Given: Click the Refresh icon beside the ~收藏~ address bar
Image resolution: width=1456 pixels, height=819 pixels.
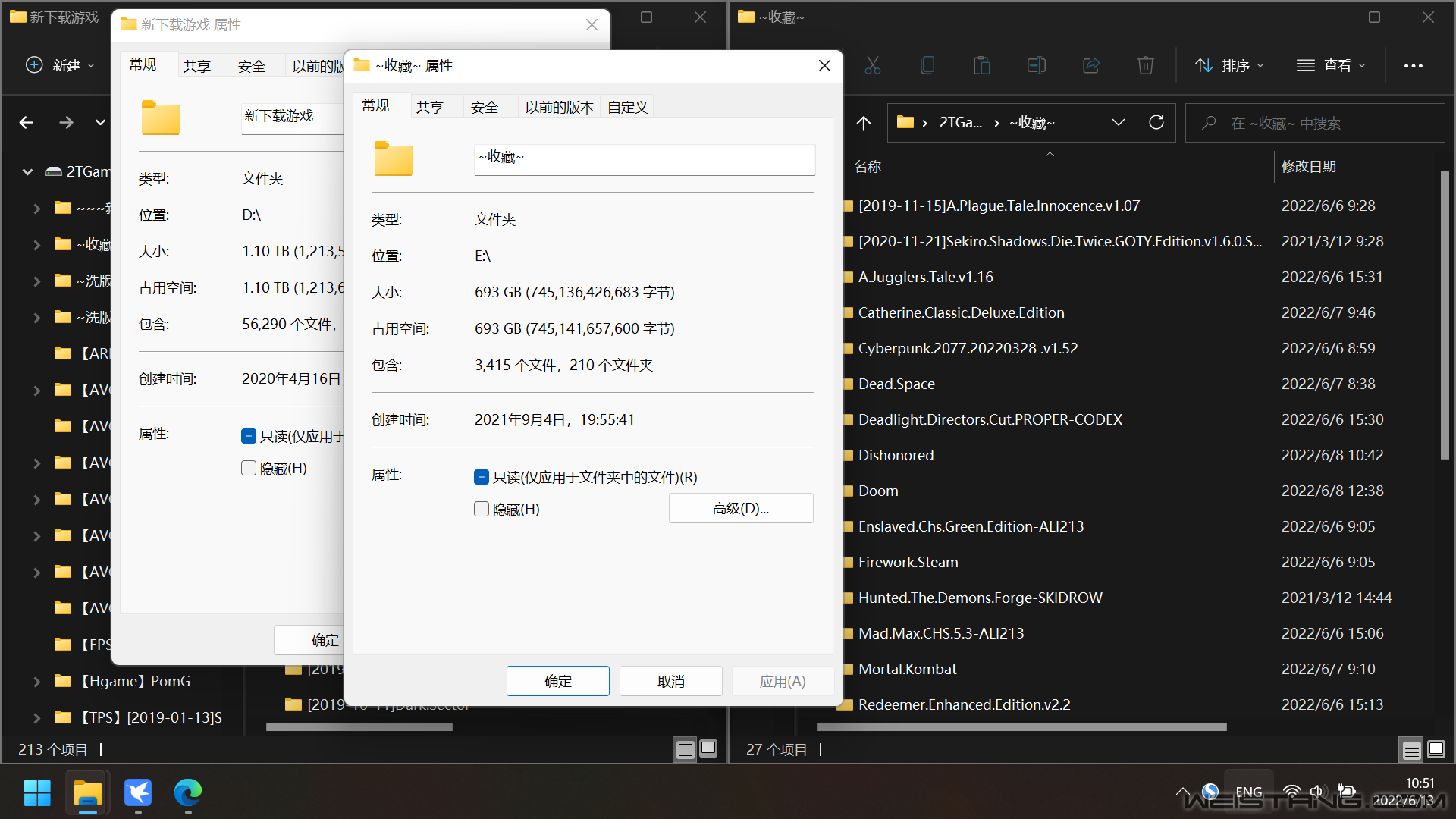Looking at the screenshot, I should click(1156, 122).
